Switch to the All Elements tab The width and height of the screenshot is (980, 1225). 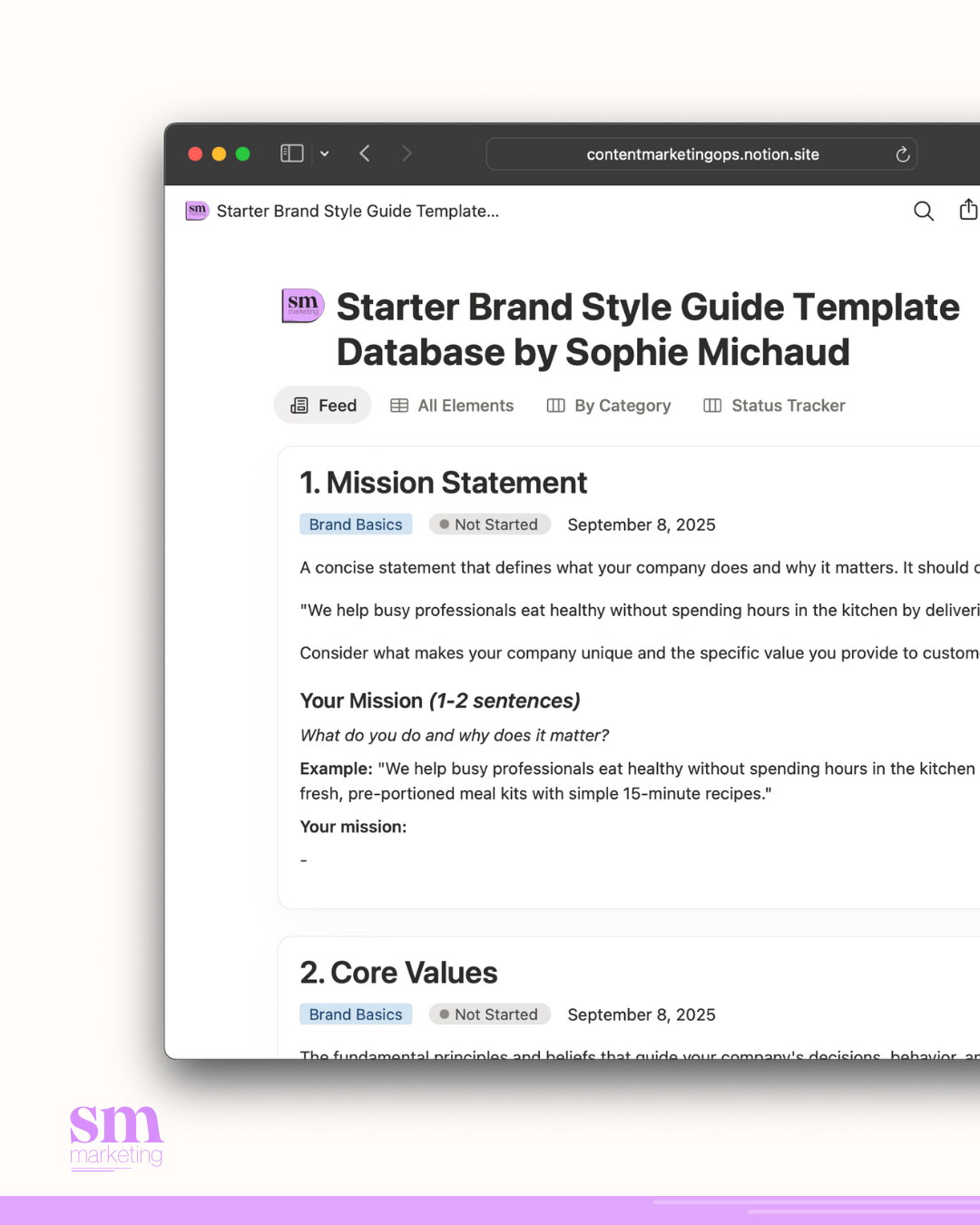point(452,406)
